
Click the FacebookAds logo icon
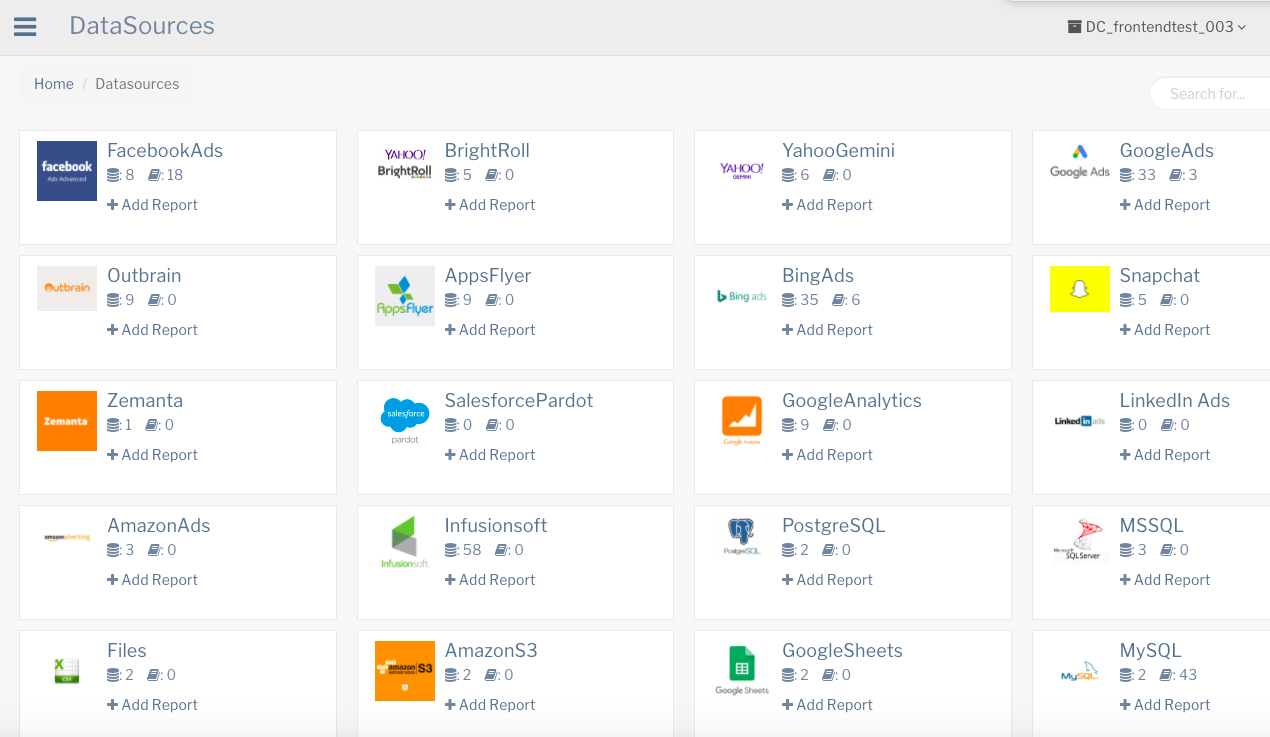(67, 171)
